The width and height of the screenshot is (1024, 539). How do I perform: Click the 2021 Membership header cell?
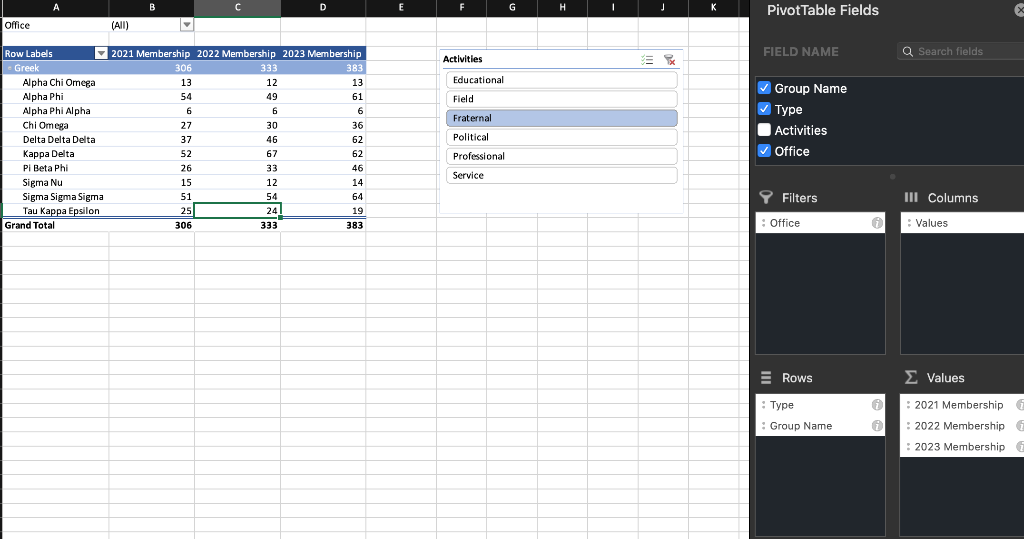click(152, 54)
